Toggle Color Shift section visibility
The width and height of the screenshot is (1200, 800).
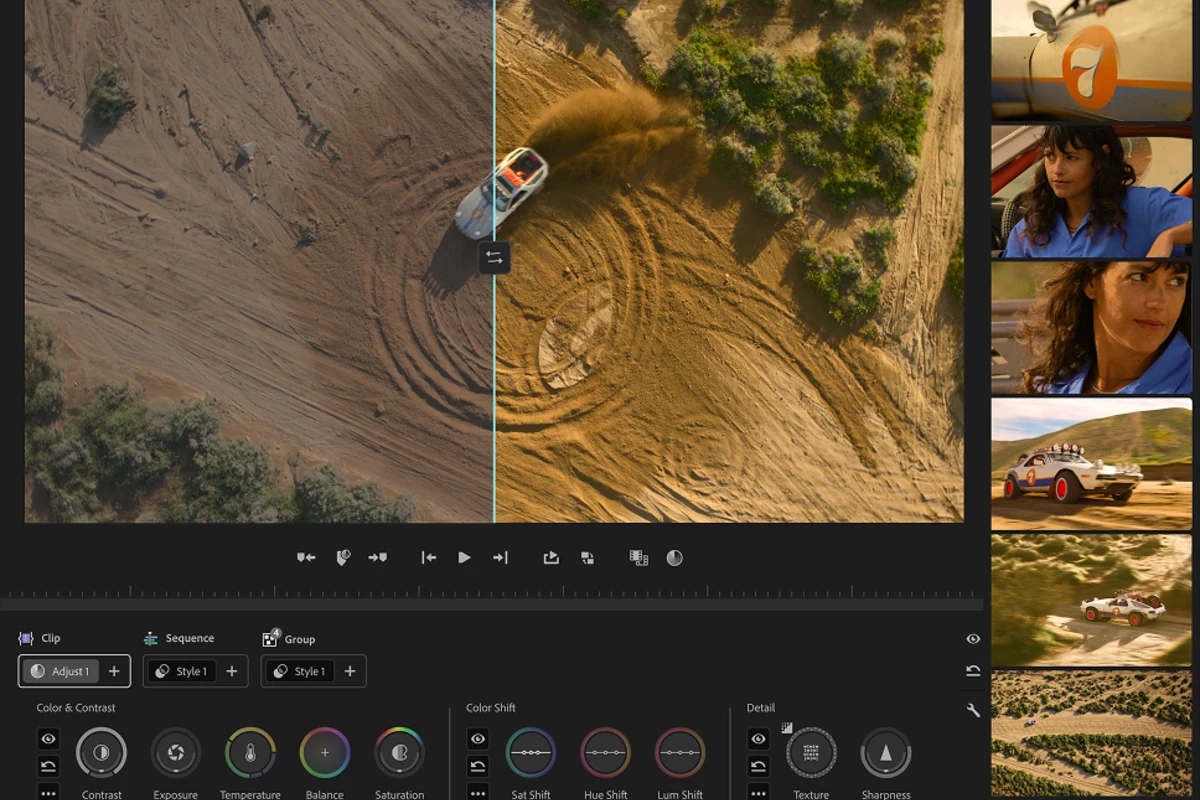(x=478, y=739)
